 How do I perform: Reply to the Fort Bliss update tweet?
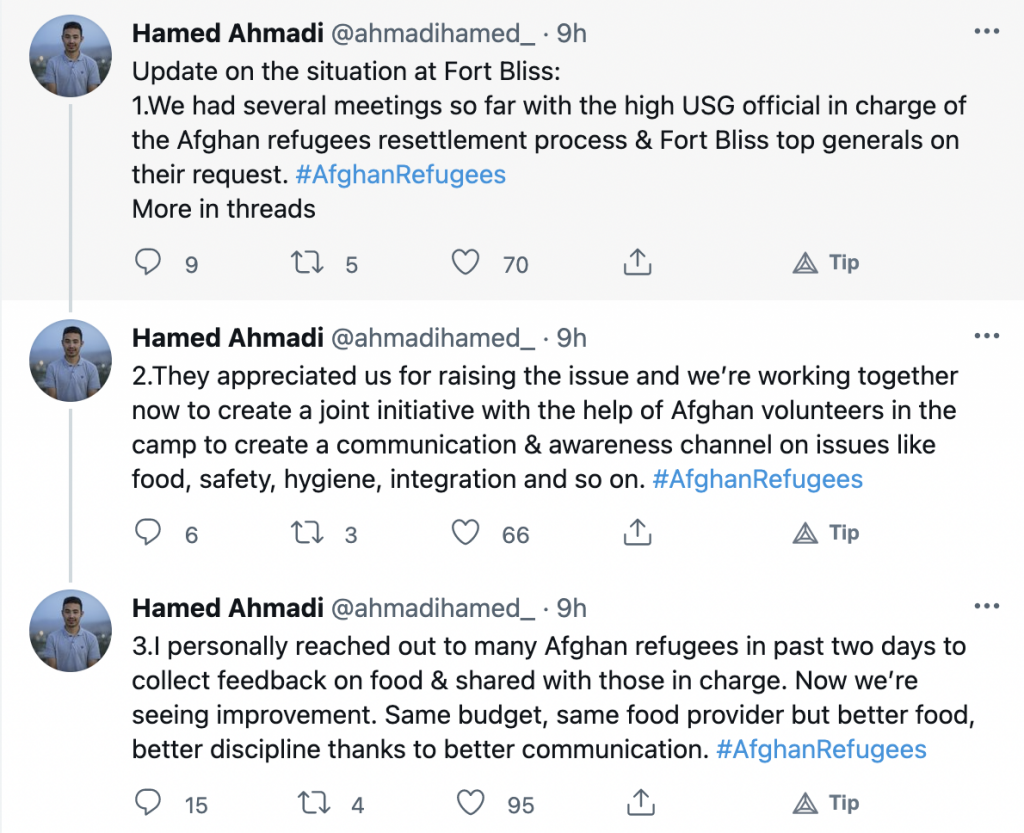[148, 263]
